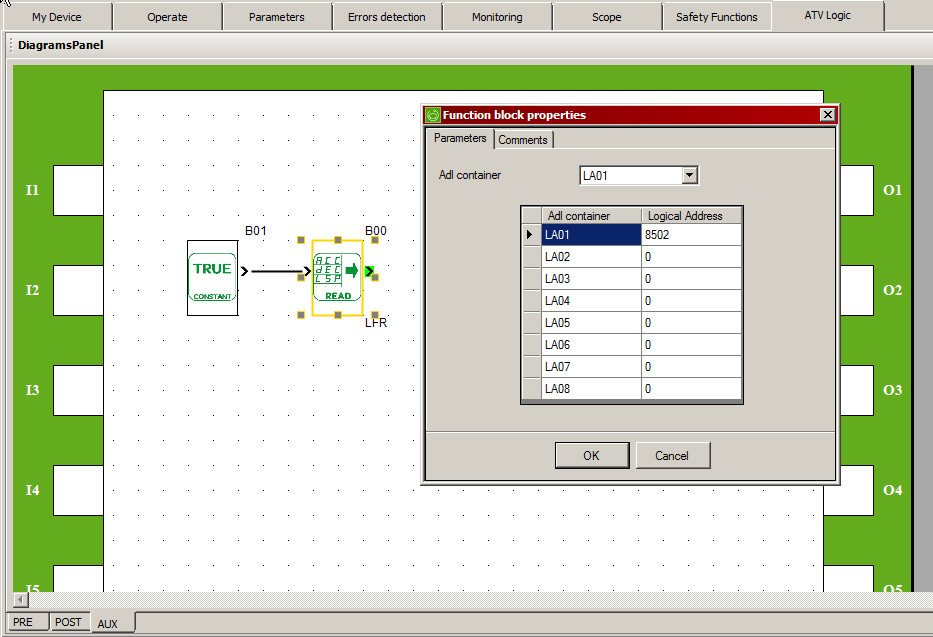The height and width of the screenshot is (637, 933).
Task: Click the LA08 logical address value
Action: click(692, 388)
